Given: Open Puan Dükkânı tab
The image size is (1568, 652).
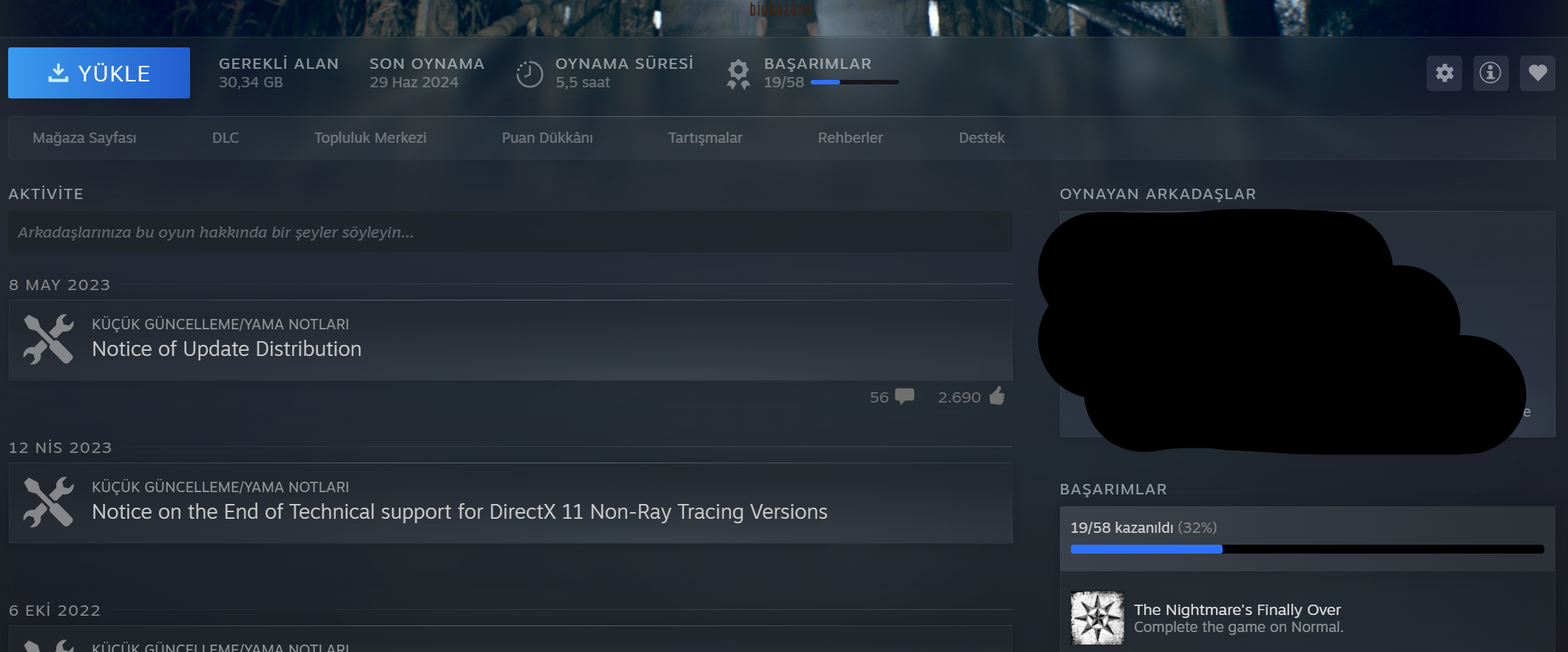Looking at the screenshot, I should click(x=547, y=138).
